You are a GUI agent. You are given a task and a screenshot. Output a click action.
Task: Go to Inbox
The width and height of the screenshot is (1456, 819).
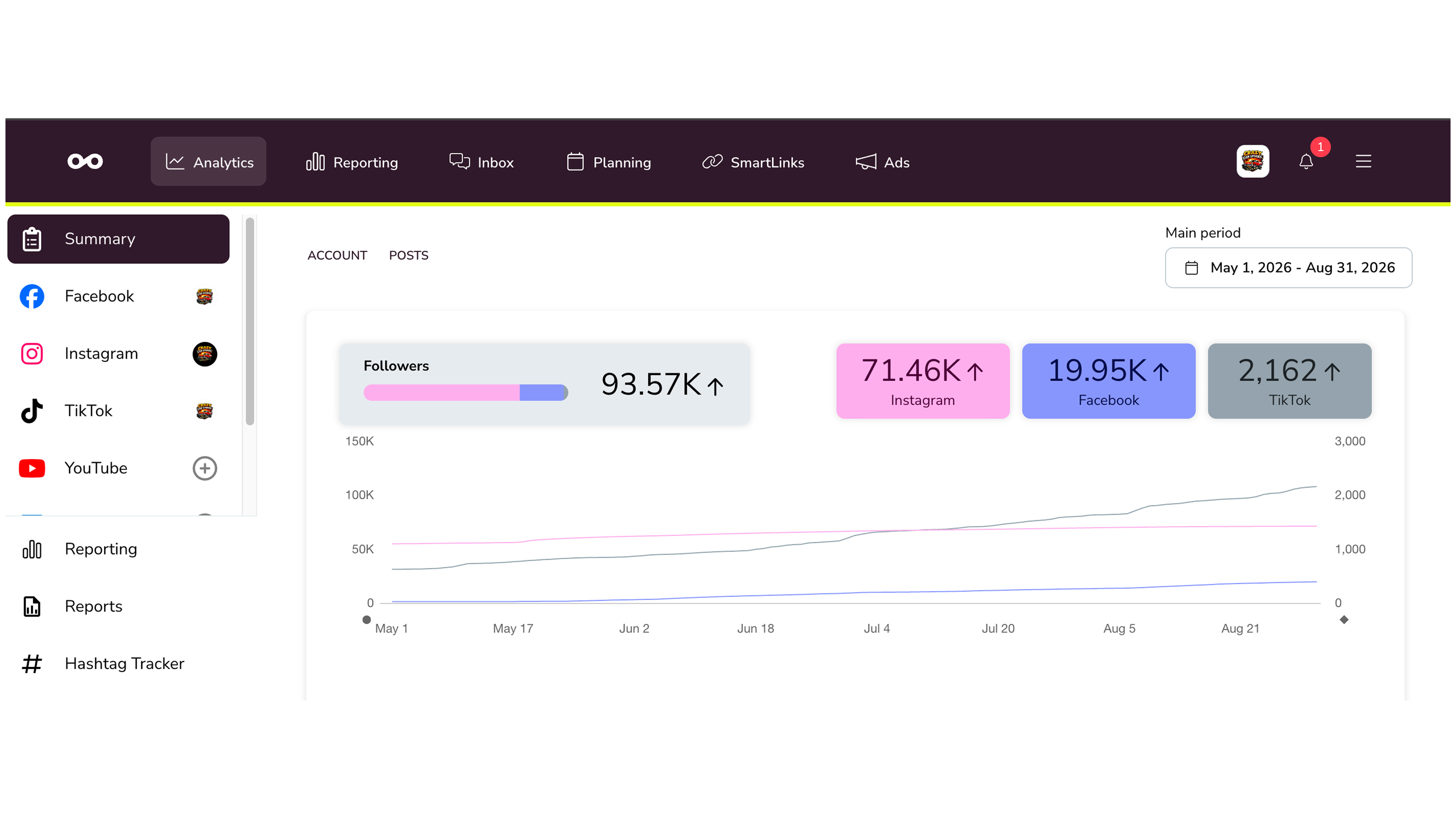(x=481, y=162)
